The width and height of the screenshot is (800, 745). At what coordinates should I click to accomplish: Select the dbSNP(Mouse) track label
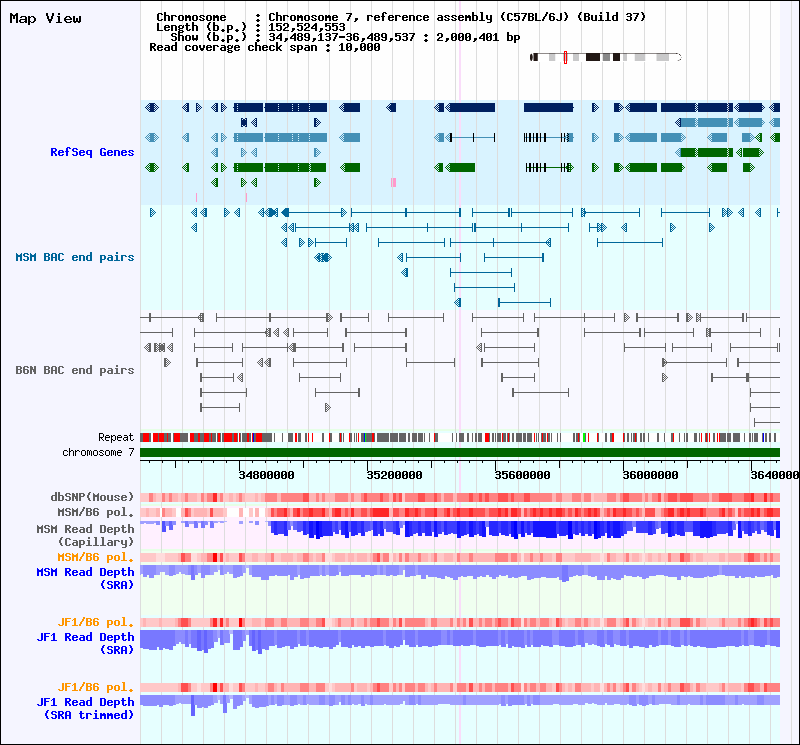click(x=92, y=497)
